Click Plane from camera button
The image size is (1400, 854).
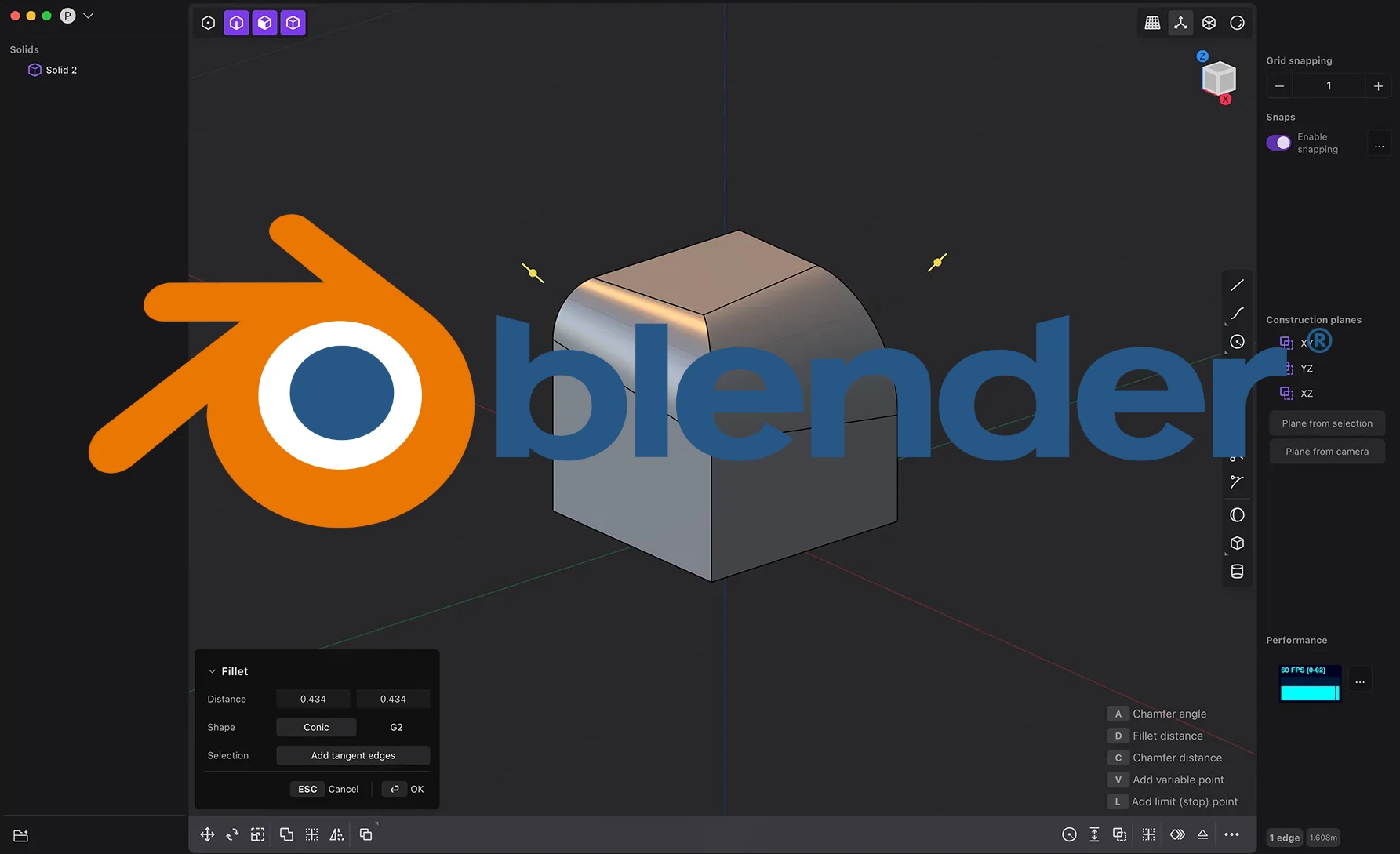point(1327,452)
